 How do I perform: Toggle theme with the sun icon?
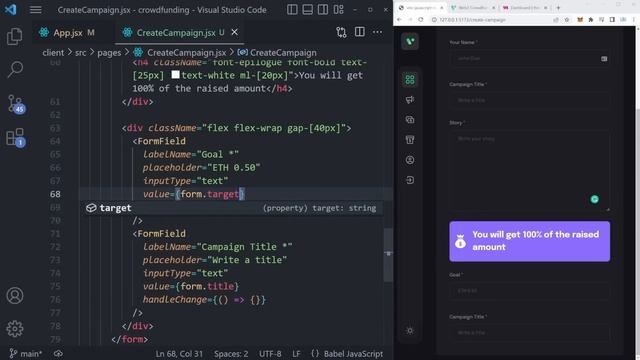click(x=410, y=331)
